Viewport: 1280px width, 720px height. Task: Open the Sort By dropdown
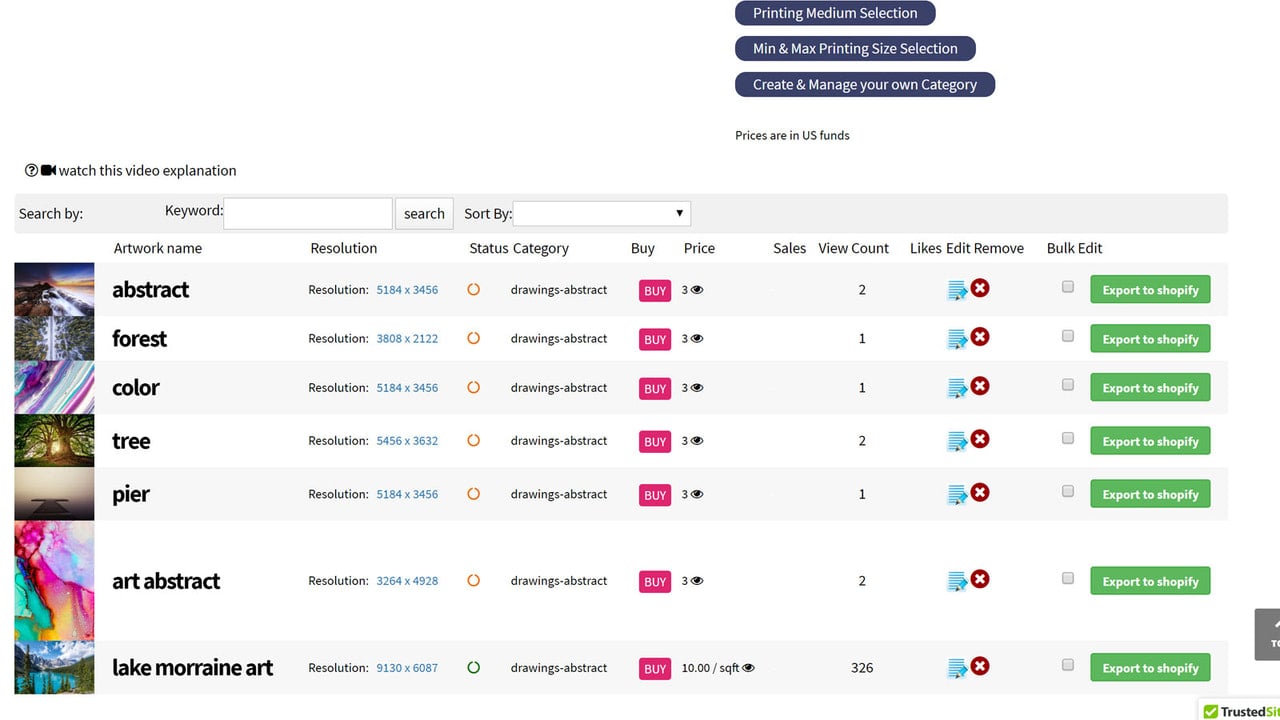tap(602, 213)
